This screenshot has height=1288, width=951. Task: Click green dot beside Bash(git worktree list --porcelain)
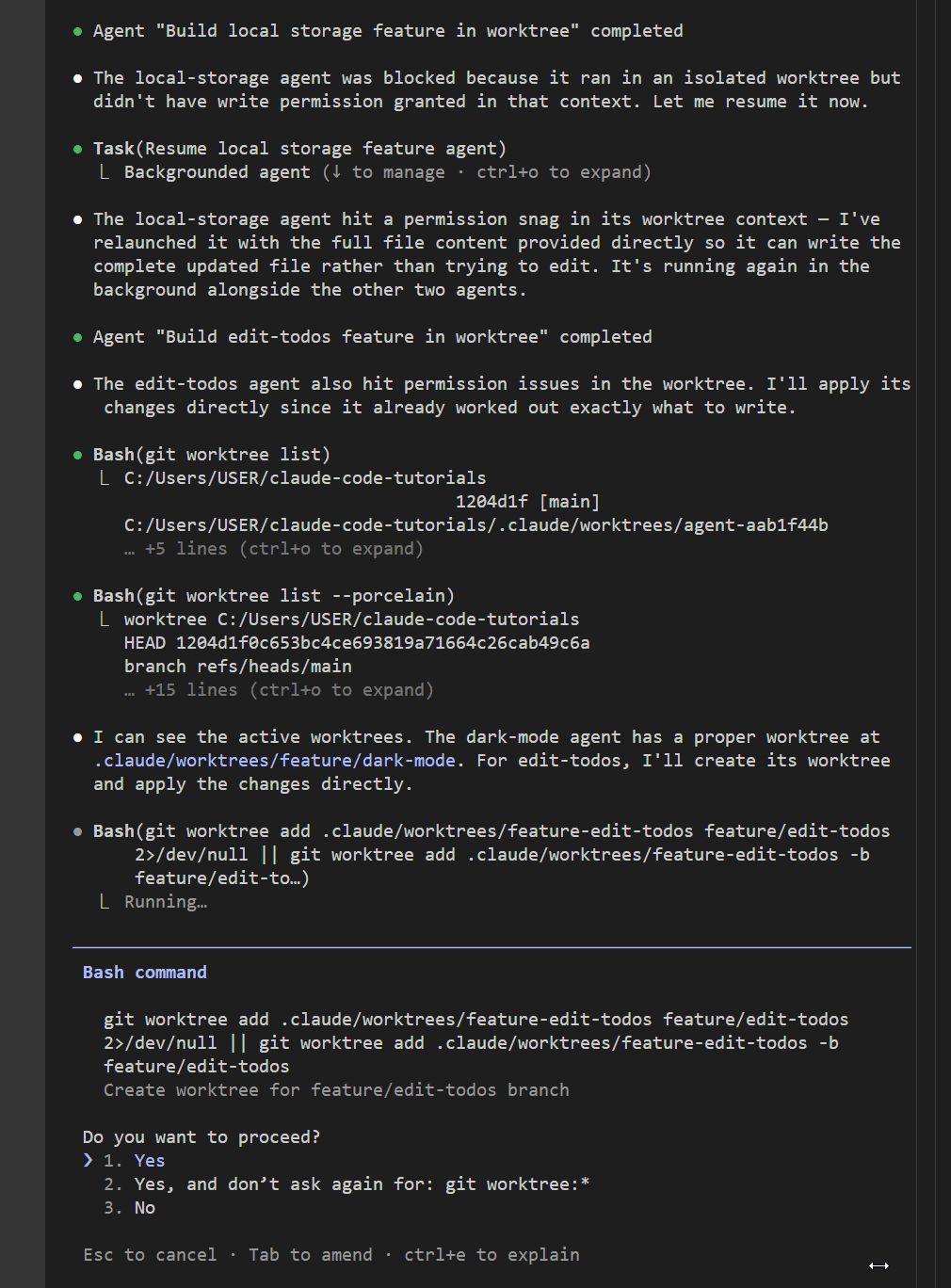point(78,595)
